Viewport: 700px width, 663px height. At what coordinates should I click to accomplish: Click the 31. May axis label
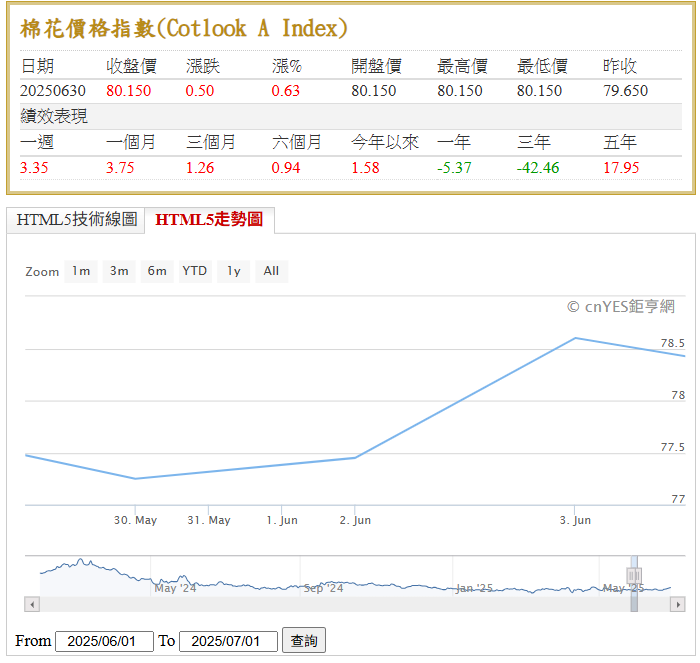pyautogui.click(x=208, y=520)
